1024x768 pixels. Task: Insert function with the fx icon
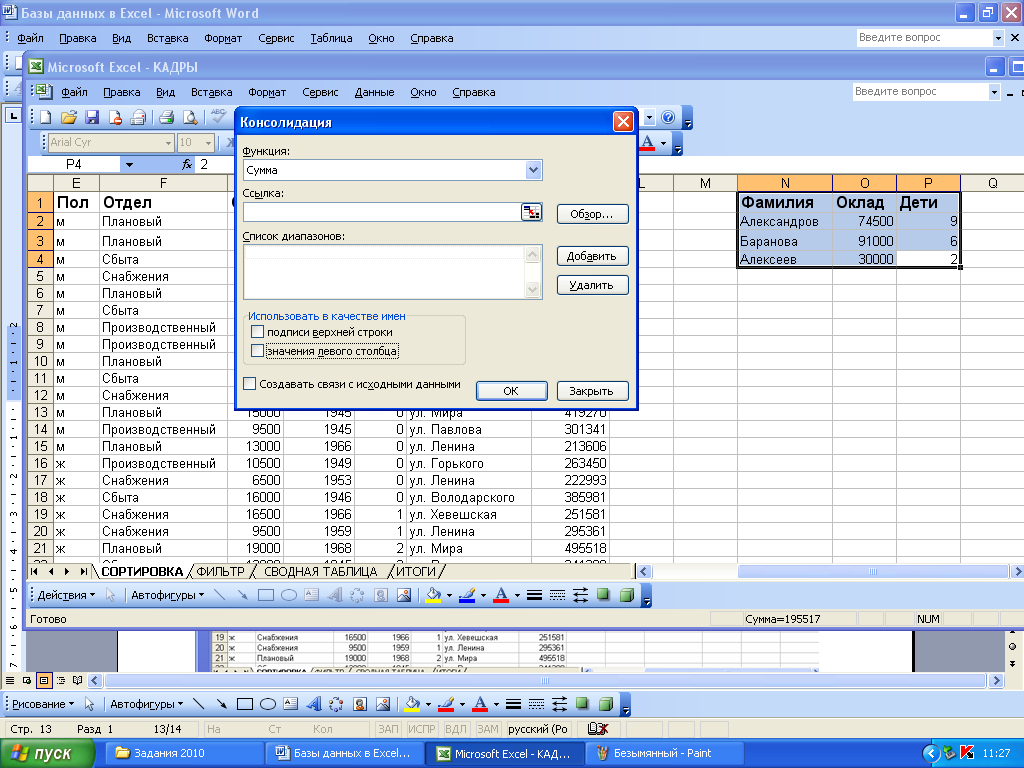click(186, 164)
